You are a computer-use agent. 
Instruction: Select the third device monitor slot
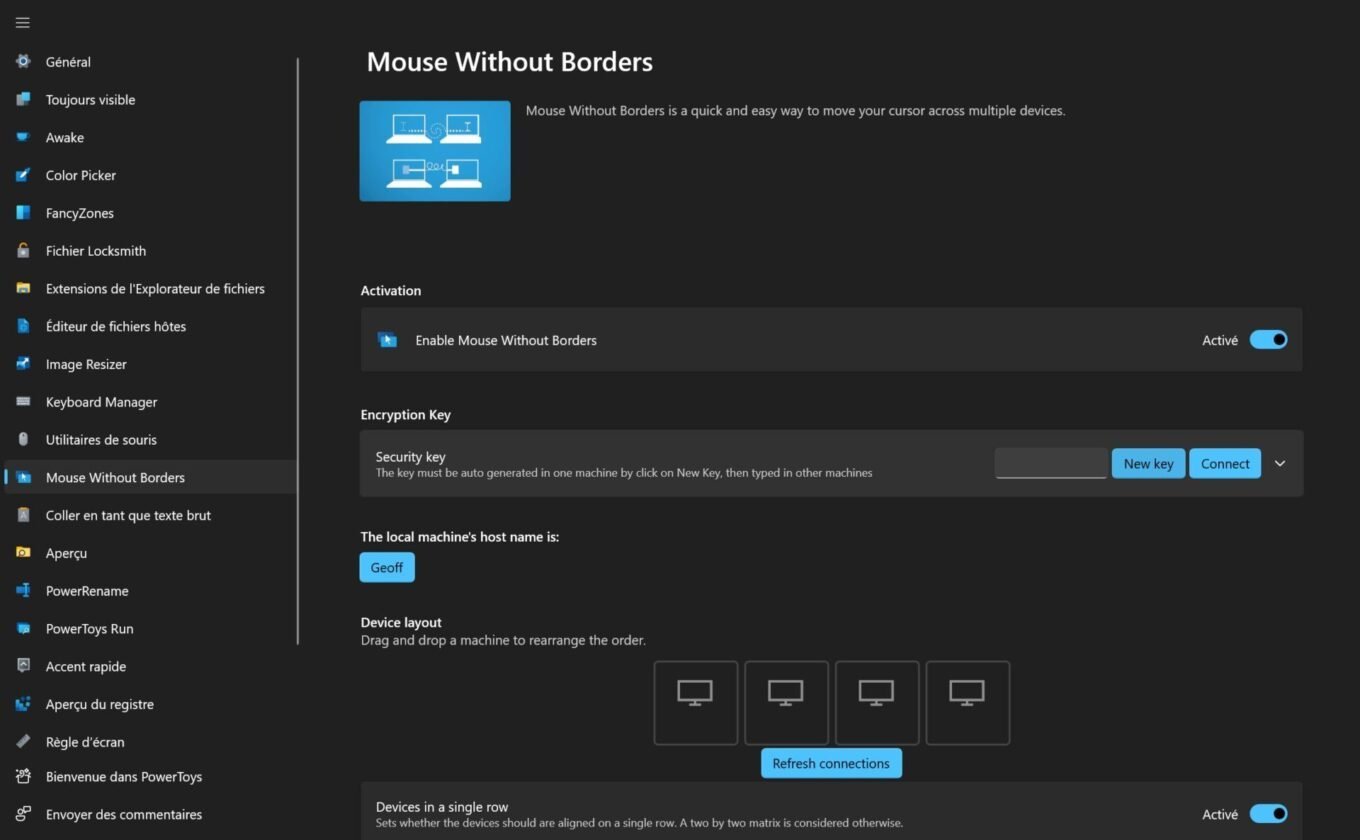(876, 703)
